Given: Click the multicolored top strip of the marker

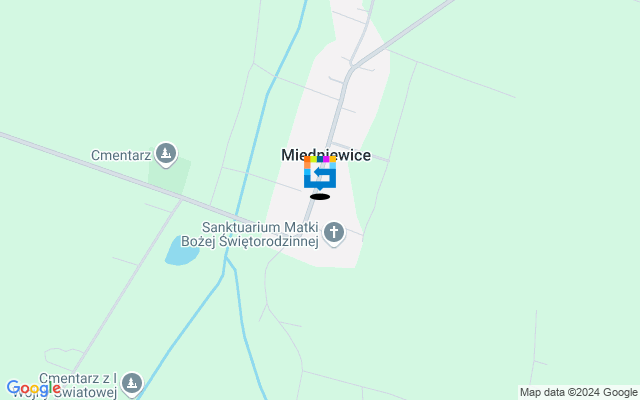Looking at the screenshot, I should (320, 159).
